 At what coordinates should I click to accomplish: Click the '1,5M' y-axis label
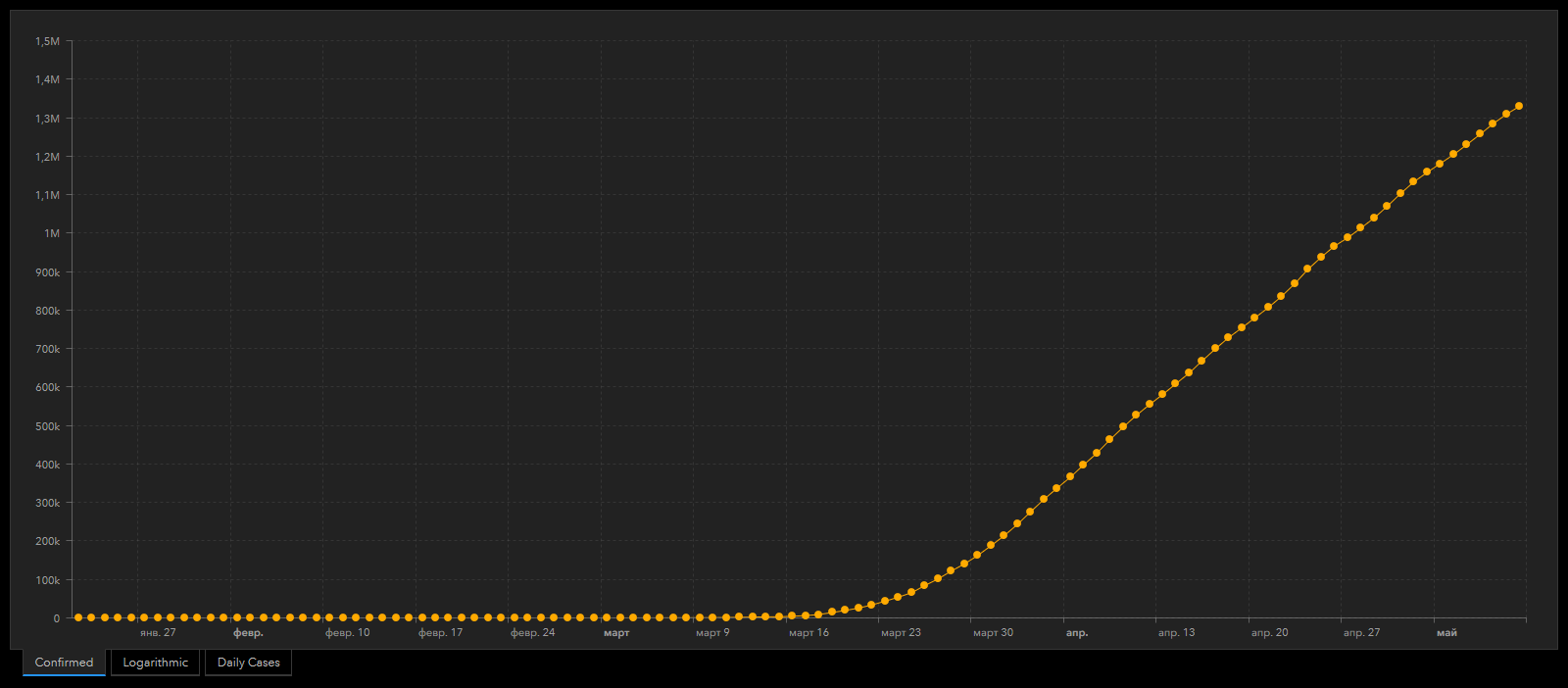[x=47, y=41]
